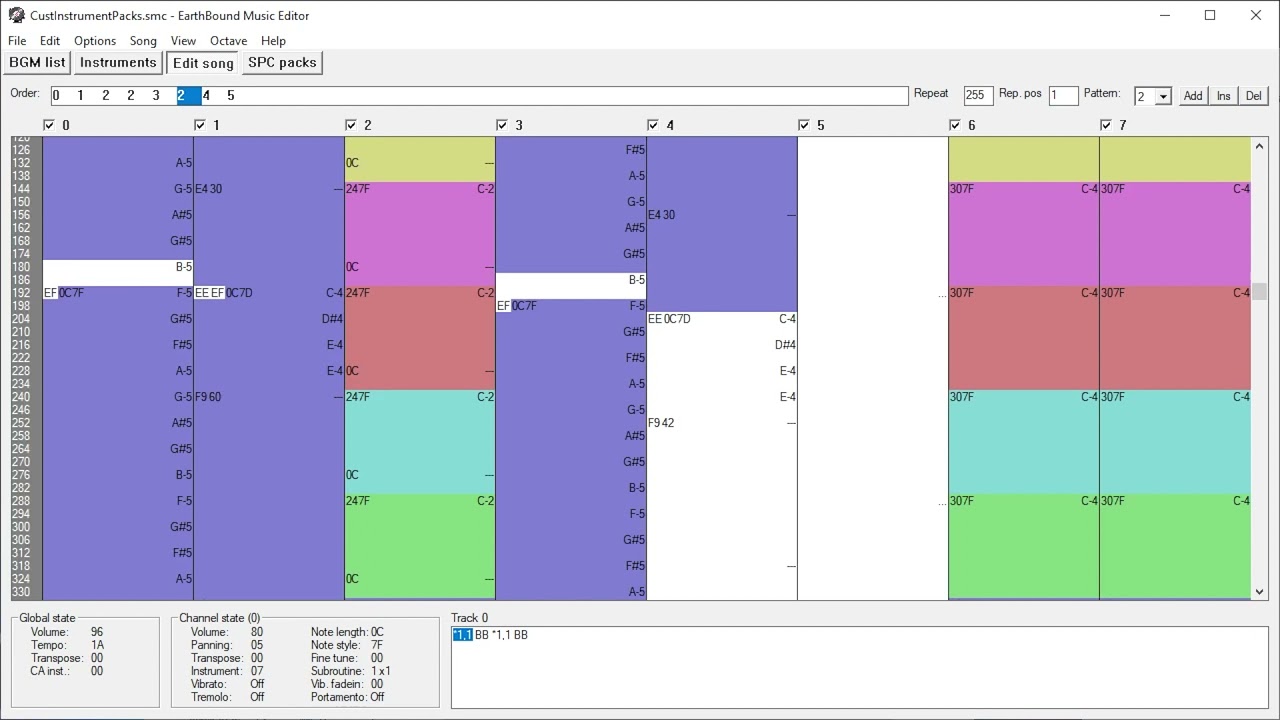The height and width of the screenshot is (720, 1280).
Task: Select order entry 3
Action: [155, 96]
